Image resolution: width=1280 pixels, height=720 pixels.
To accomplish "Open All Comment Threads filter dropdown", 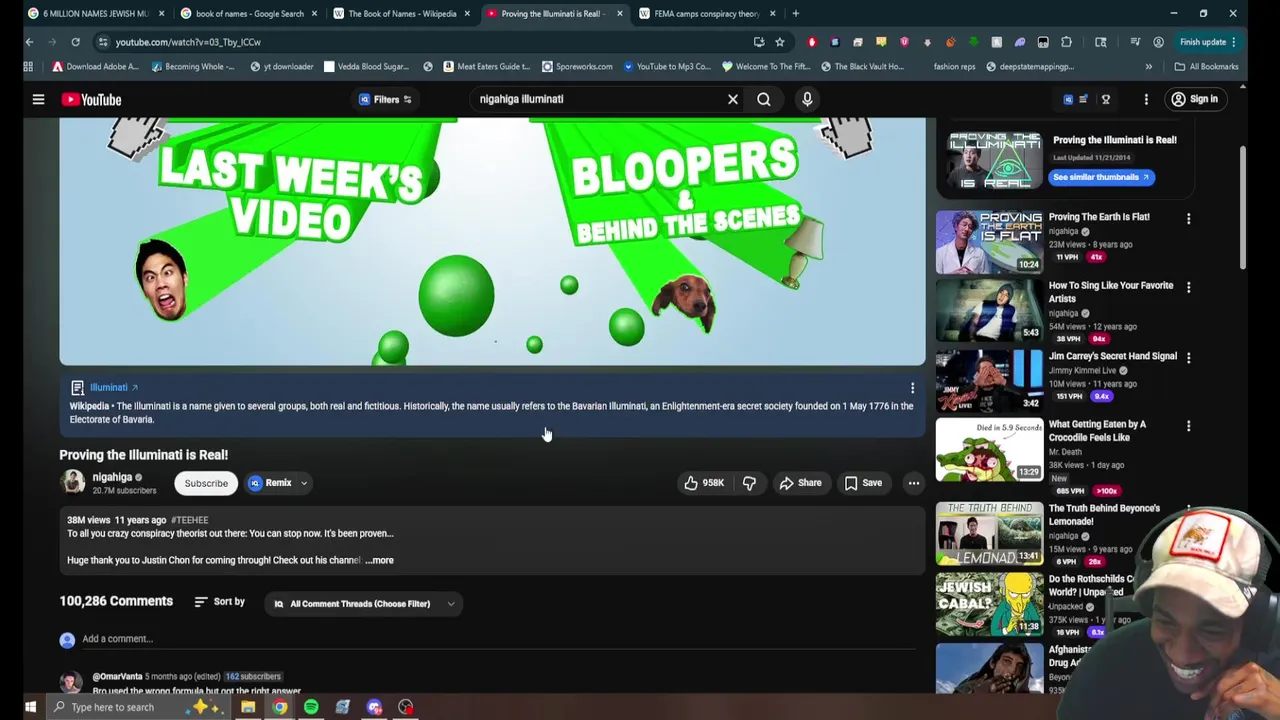I will (x=365, y=604).
